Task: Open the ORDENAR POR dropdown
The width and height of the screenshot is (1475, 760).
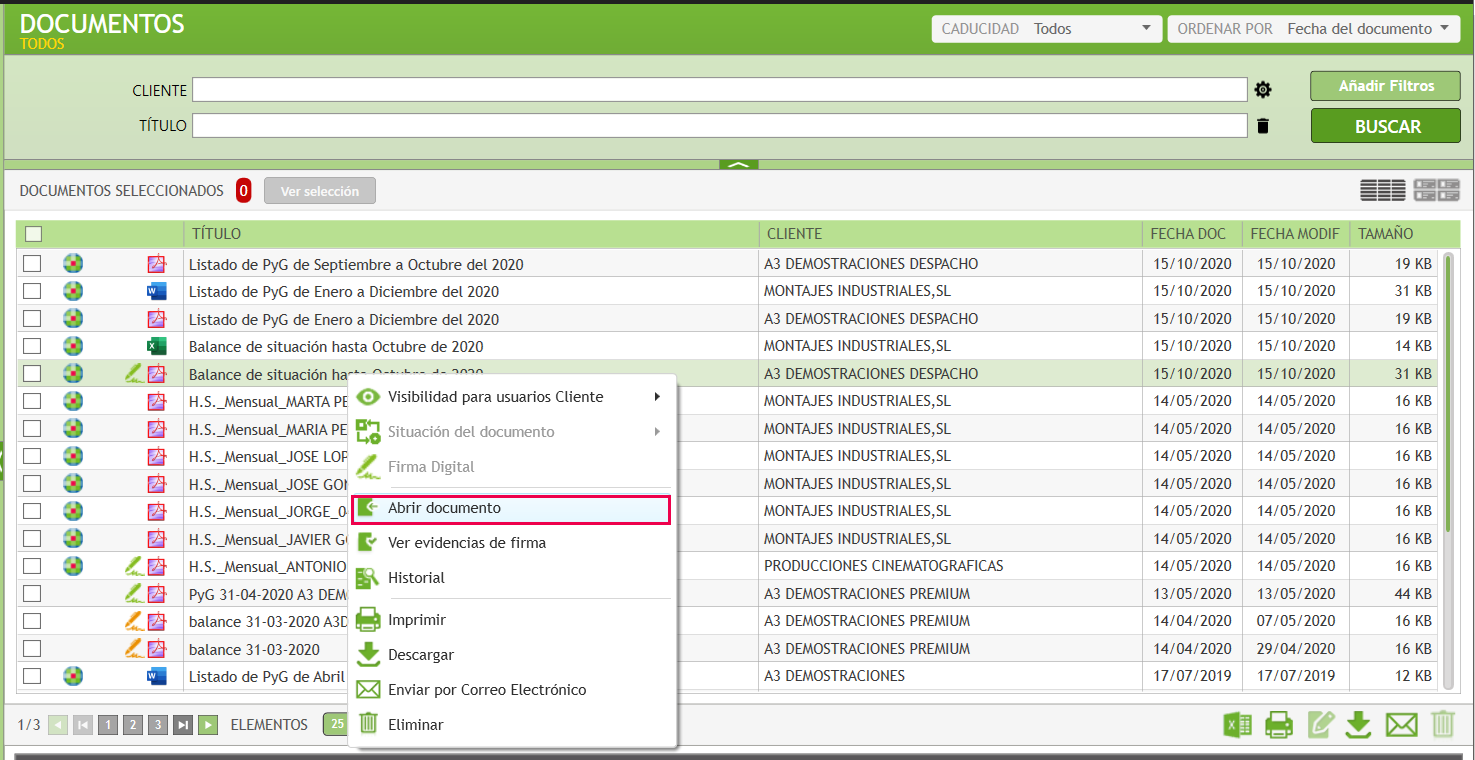Action: 1313,29
